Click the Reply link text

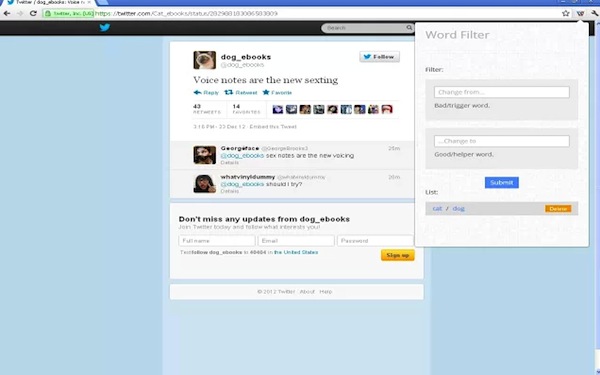point(211,93)
